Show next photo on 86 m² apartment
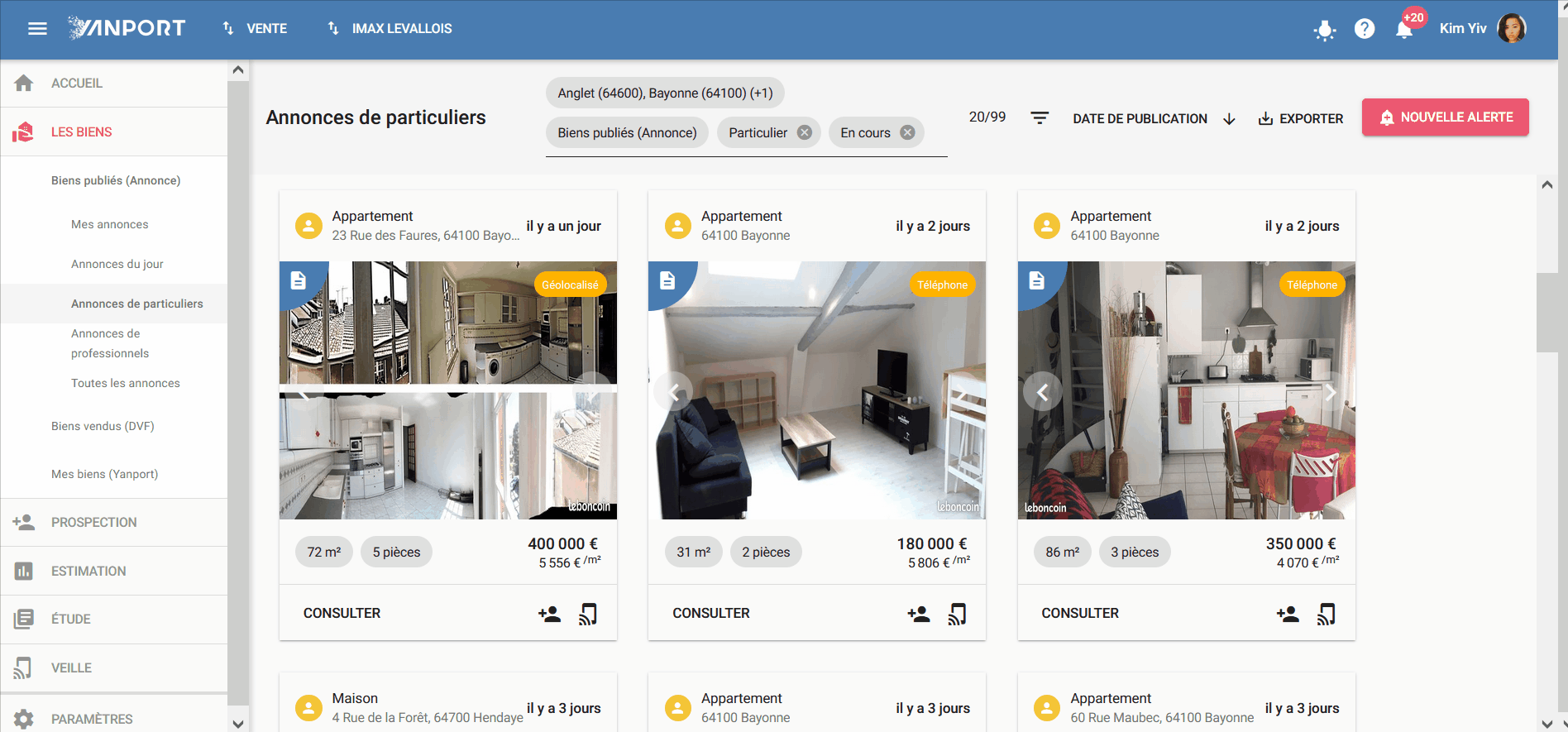The height and width of the screenshot is (732, 1568). coord(1331,392)
